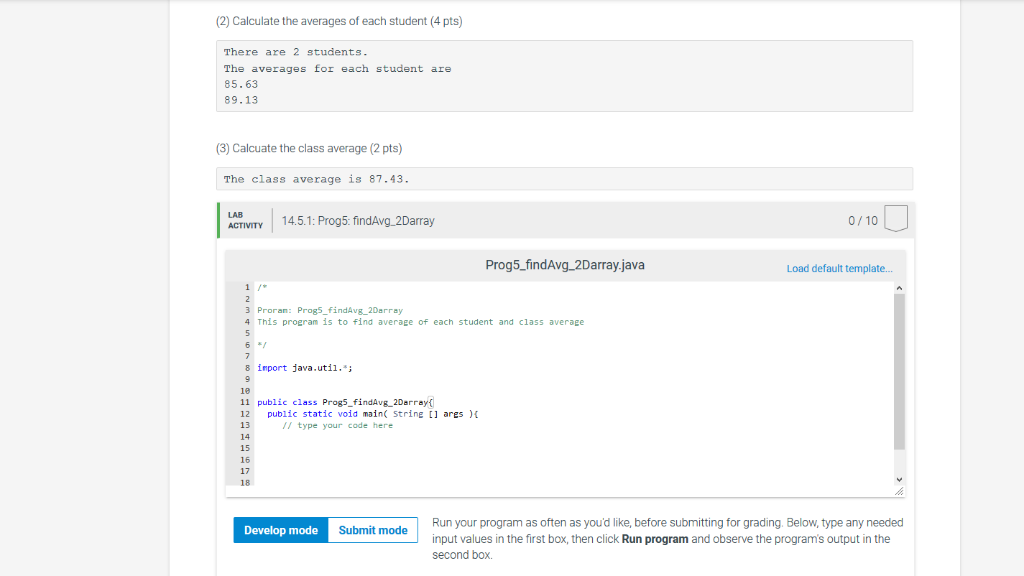This screenshot has height=576, width=1024.
Task: Click the '0 / 10' score text
Action: pyautogui.click(x=863, y=221)
